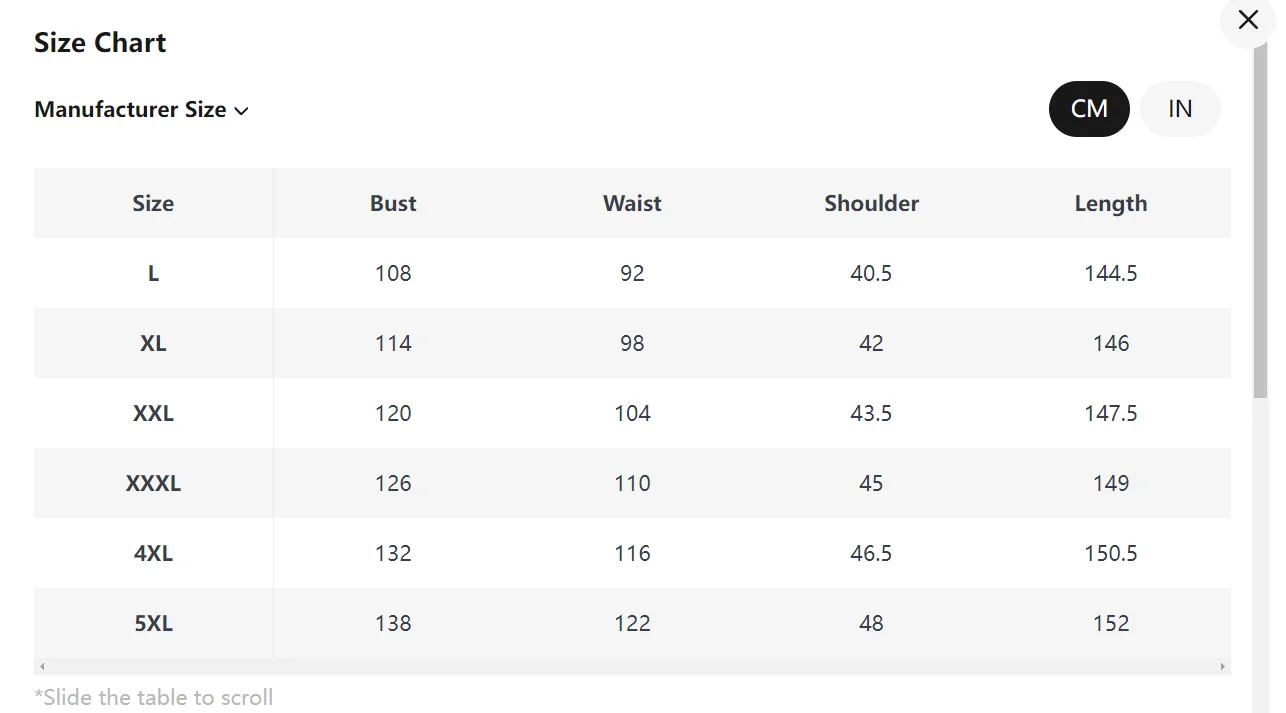This screenshot has height=713, width=1286.
Task: Click the 4XL bust value 132
Action: pyautogui.click(x=393, y=553)
